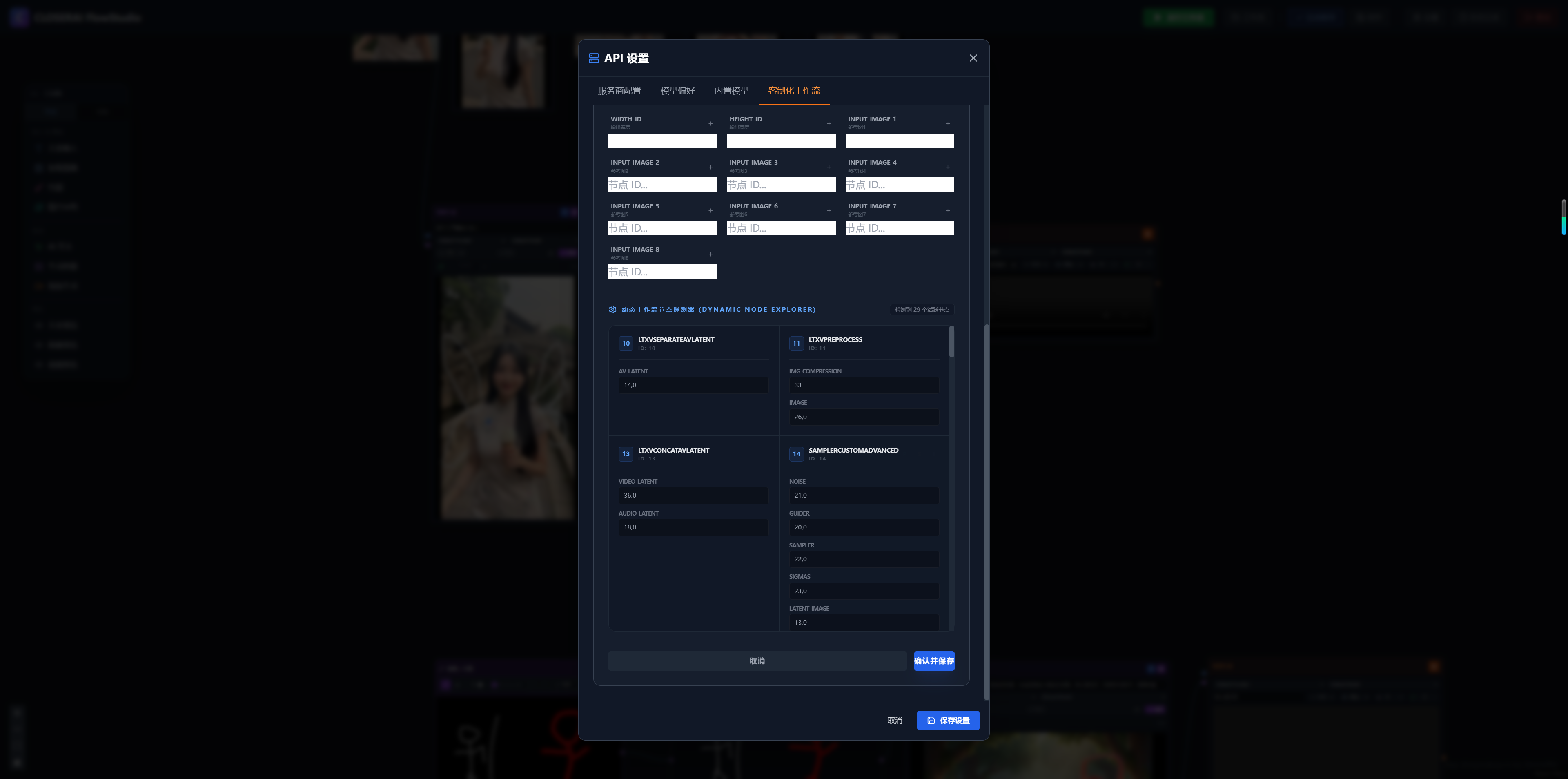Screen dimensions: 1568x779
Task: Click the plus icon beside INPUT_IMAGE_8
Action: point(710,254)
